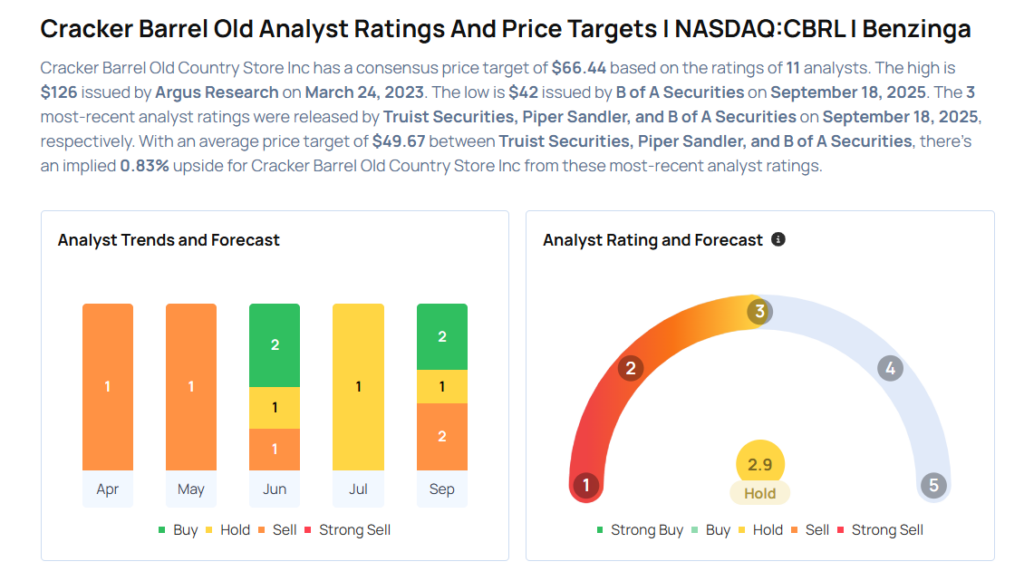This screenshot has height=581, width=1024.
Task: Click gauge marker number 3
Action: click(x=760, y=312)
